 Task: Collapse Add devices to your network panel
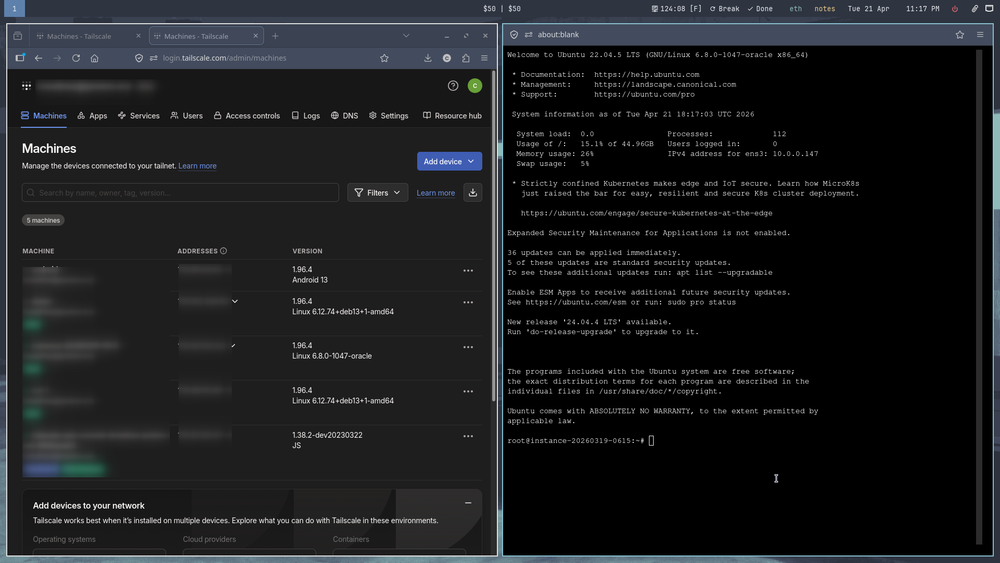click(x=468, y=503)
